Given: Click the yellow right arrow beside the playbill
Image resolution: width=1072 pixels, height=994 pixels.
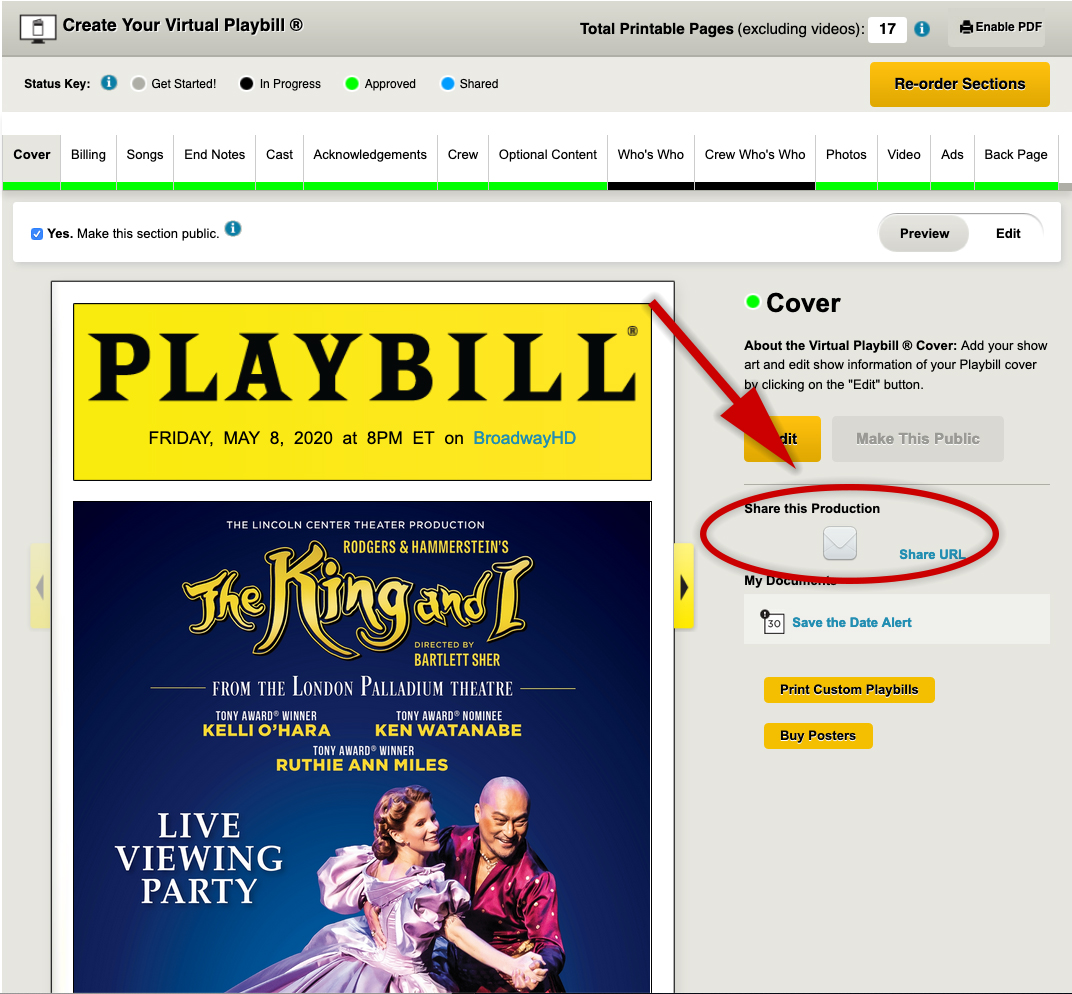Looking at the screenshot, I should [683, 586].
